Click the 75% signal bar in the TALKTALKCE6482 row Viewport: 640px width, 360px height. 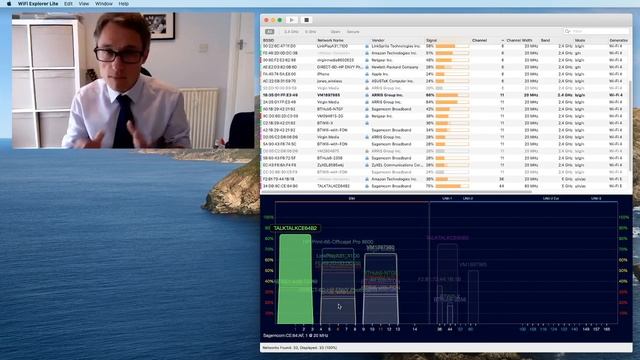click(x=452, y=186)
